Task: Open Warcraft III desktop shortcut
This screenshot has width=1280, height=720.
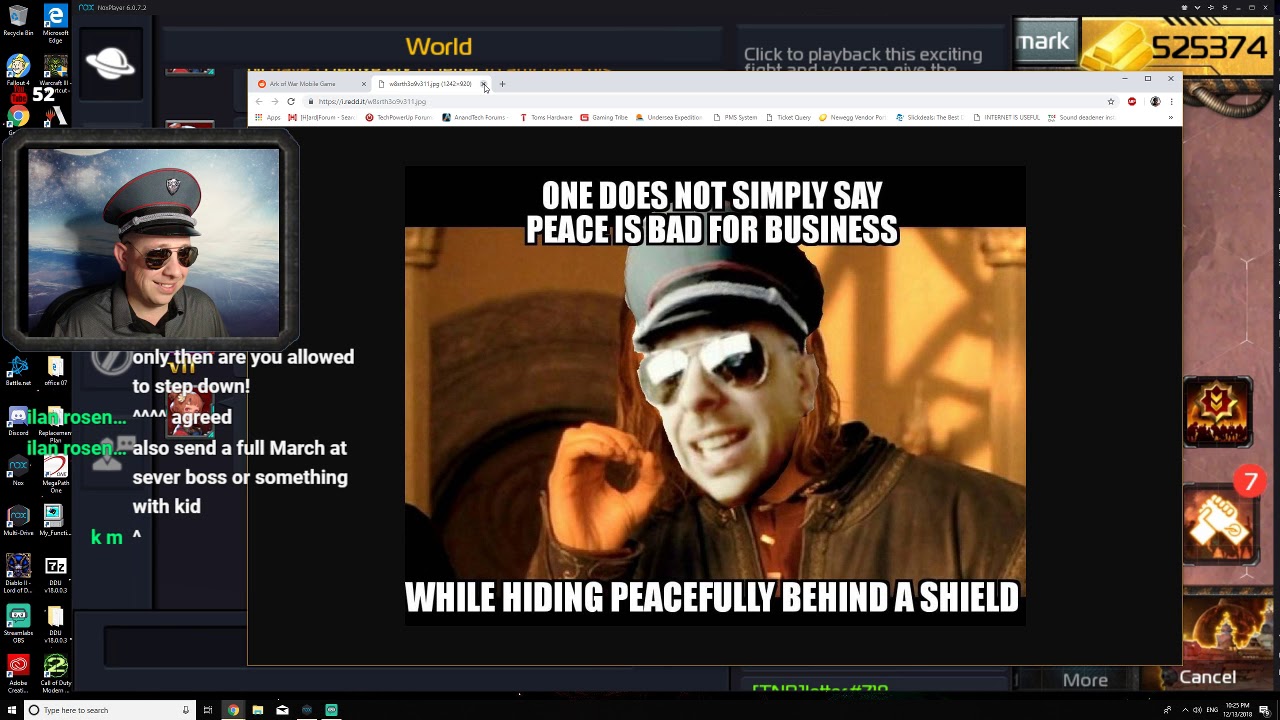Action: [55, 70]
